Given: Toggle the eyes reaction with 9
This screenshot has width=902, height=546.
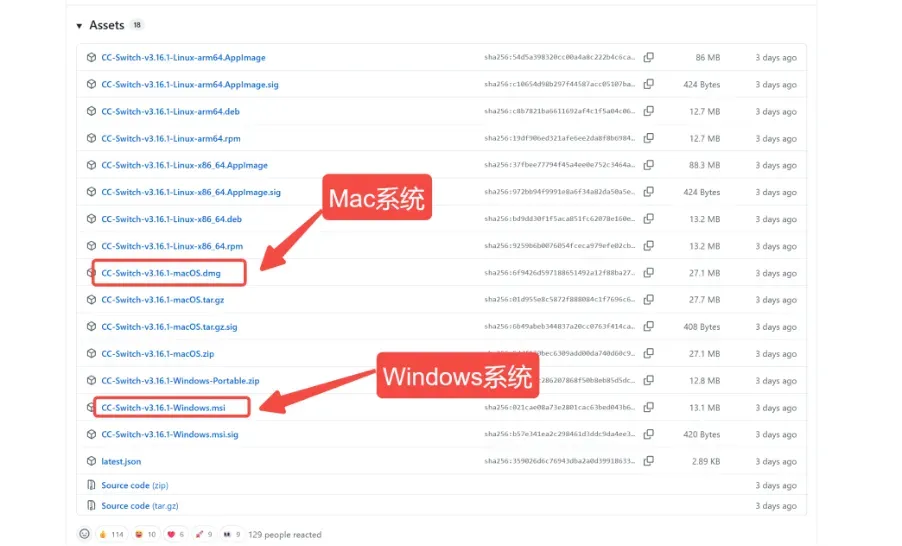Looking at the screenshot, I should [x=231, y=534].
